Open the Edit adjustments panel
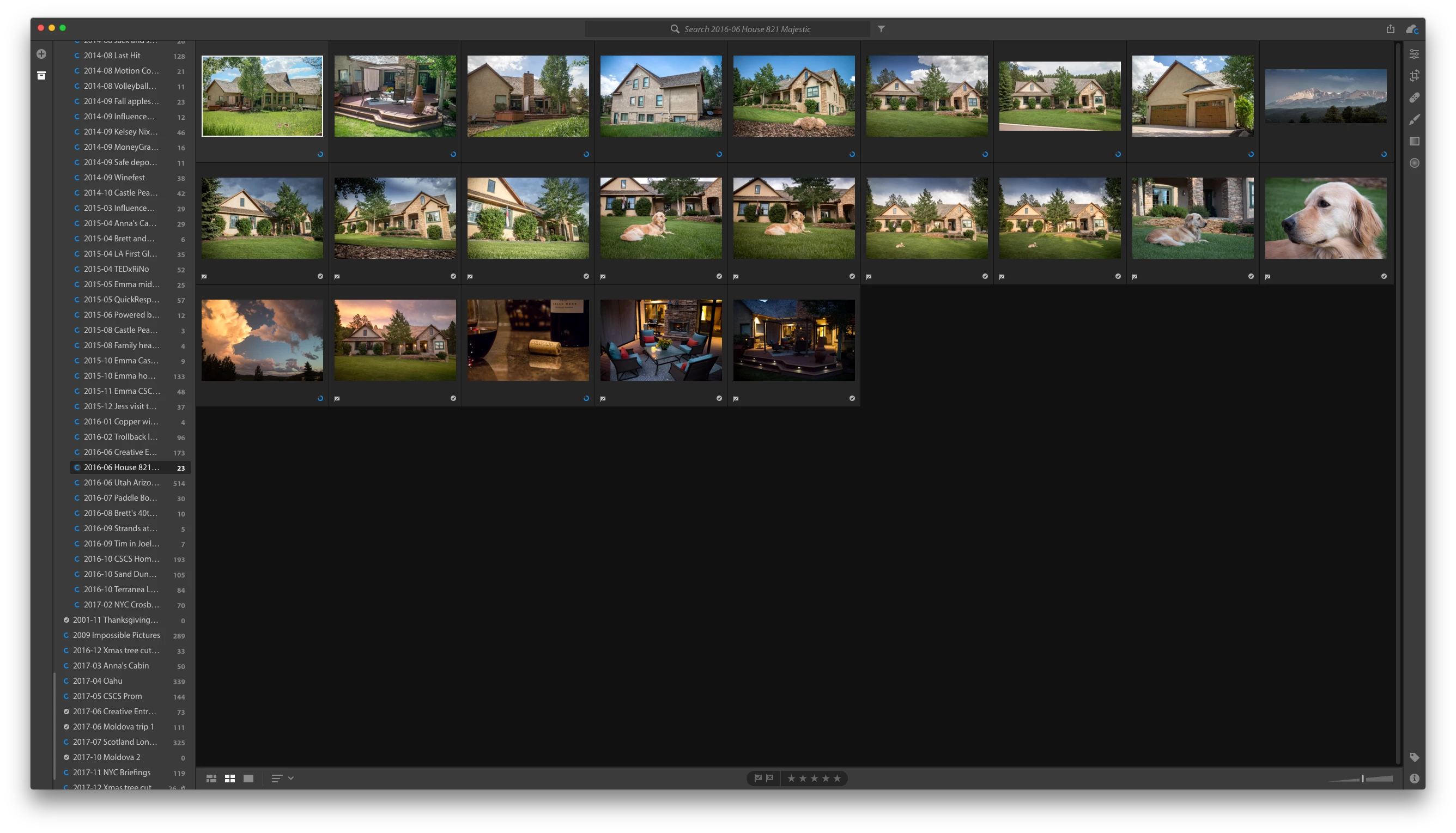The image size is (1456, 833). tap(1414, 54)
